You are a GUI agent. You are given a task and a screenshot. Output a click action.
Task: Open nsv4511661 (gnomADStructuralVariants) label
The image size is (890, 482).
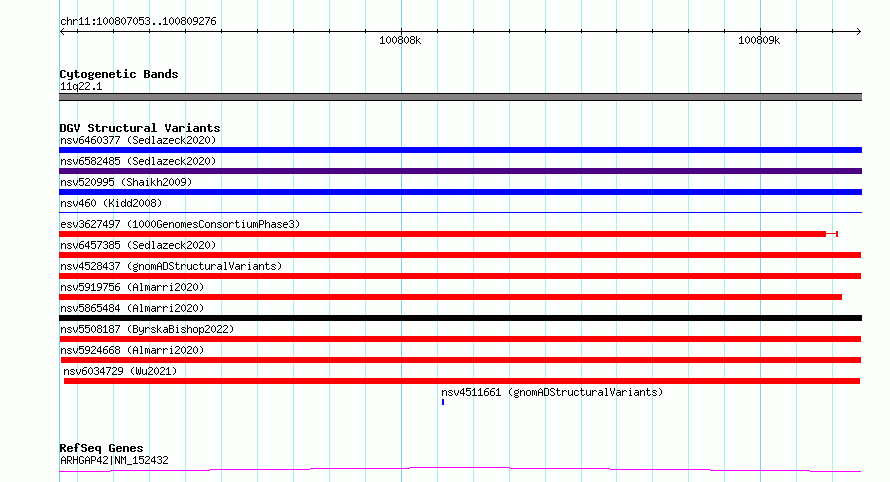[x=552, y=392]
